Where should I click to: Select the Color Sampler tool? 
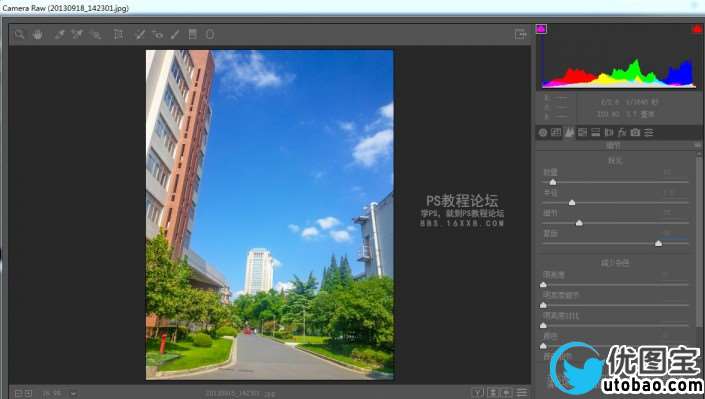click(x=77, y=34)
